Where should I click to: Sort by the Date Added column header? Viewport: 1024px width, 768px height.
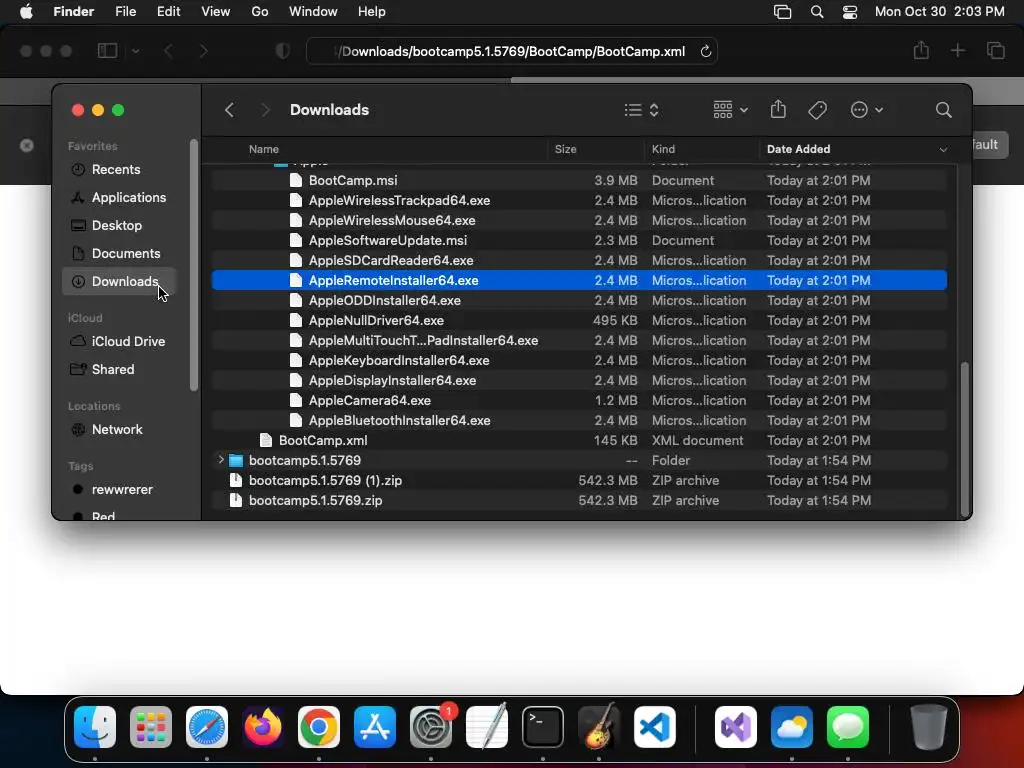pyautogui.click(x=798, y=149)
